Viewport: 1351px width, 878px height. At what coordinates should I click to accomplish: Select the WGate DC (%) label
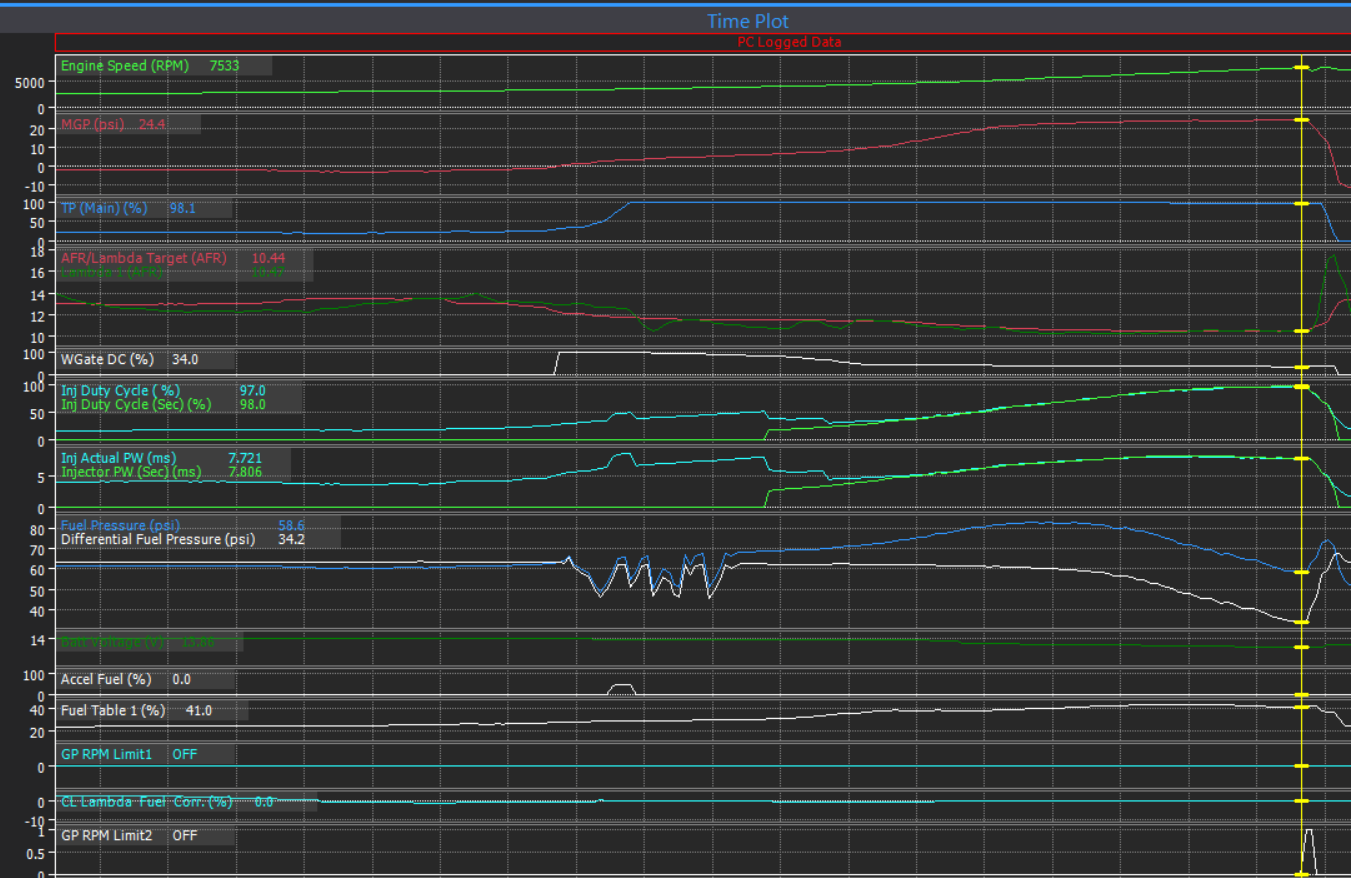[x=108, y=360]
